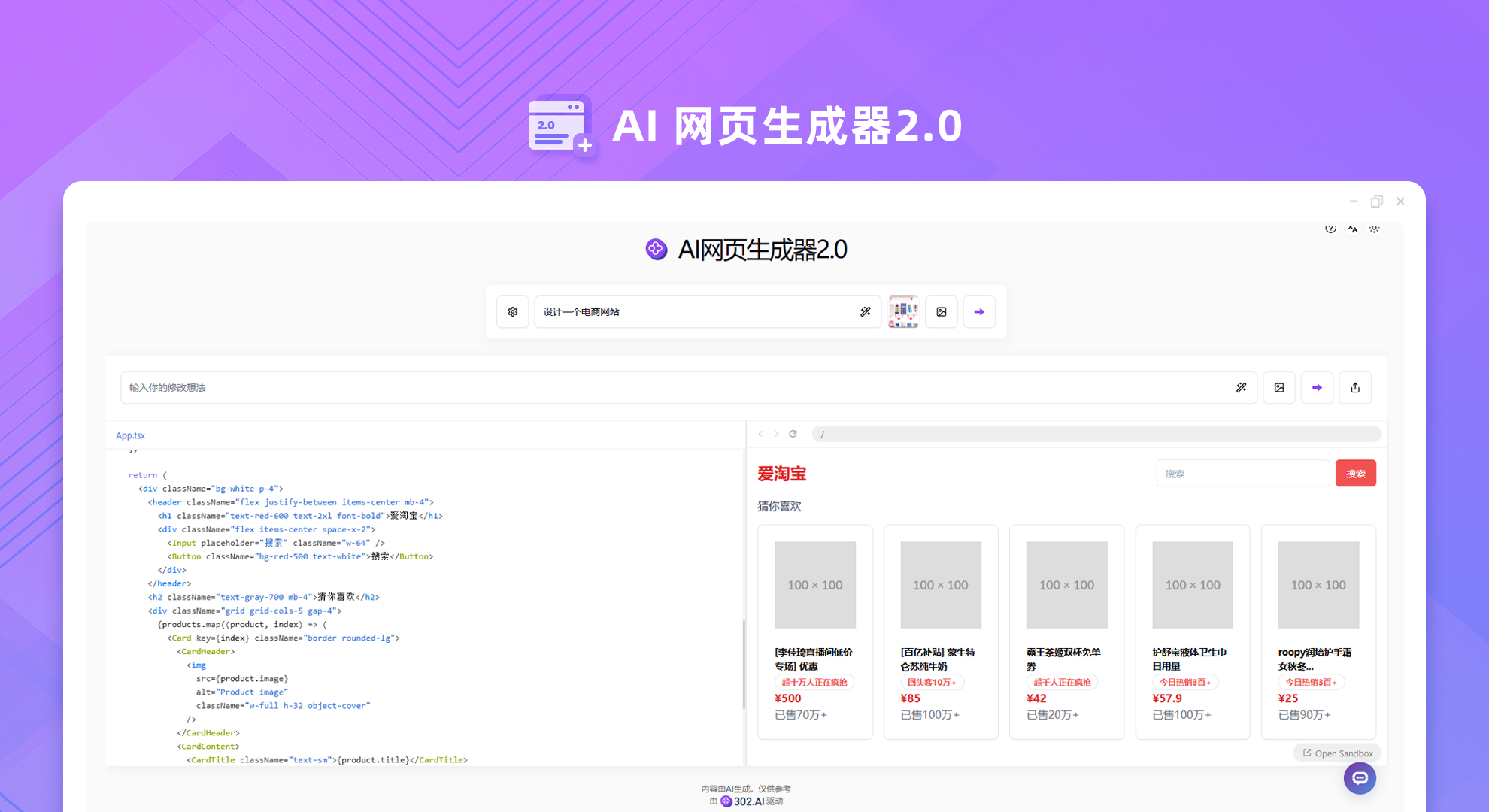Click the ¥500 price
The width and height of the screenshot is (1489, 812).
[788, 698]
